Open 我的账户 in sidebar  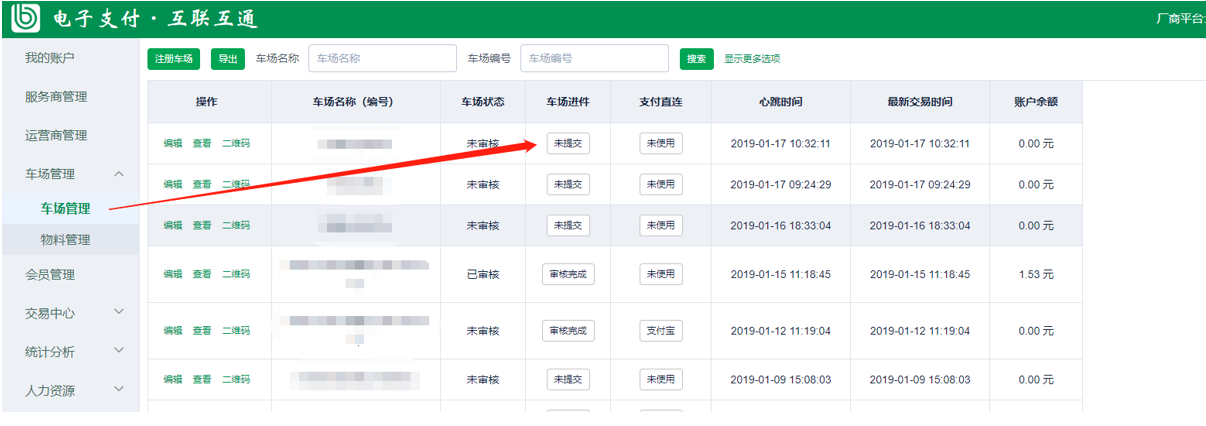pos(50,58)
